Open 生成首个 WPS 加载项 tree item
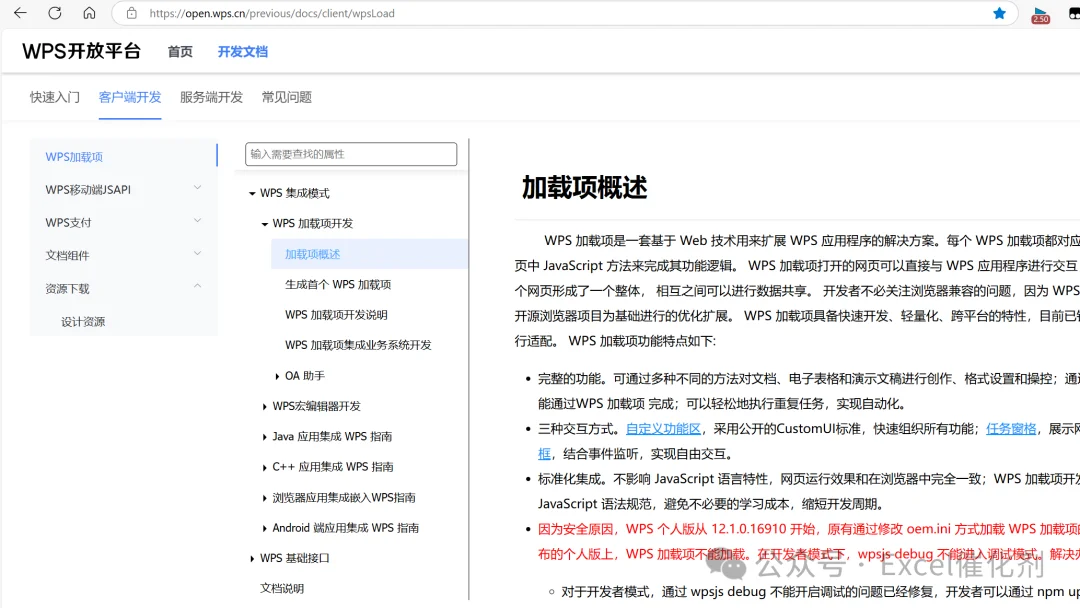Image resolution: width=1080 pixels, height=608 pixels. 338,284
